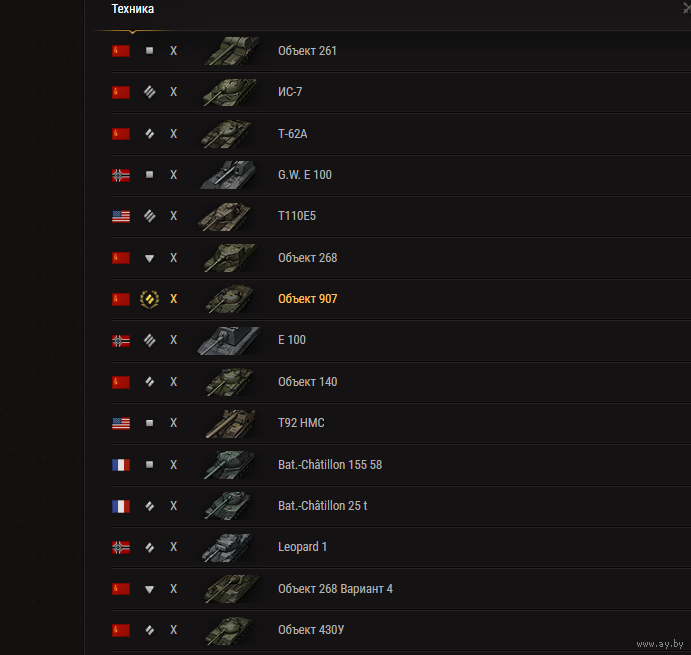Click the tier X label of Leopard 1

[174, 547]
